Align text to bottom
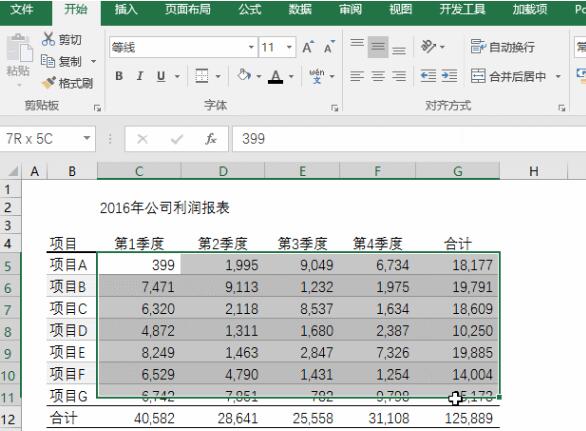The height and width of the screenshot is (431, 586). tap(399, 49)
